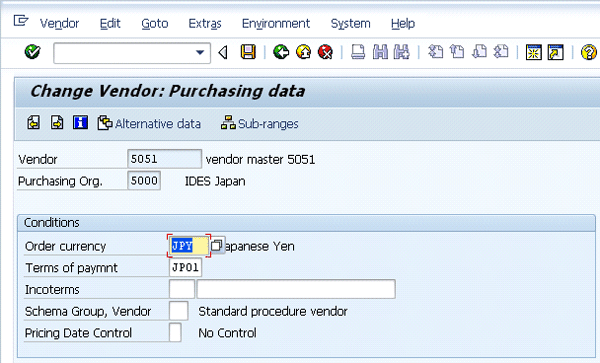Screen dimensions: 600x363
Task: Click the long Incoterms description field
Action: point(296,289)
